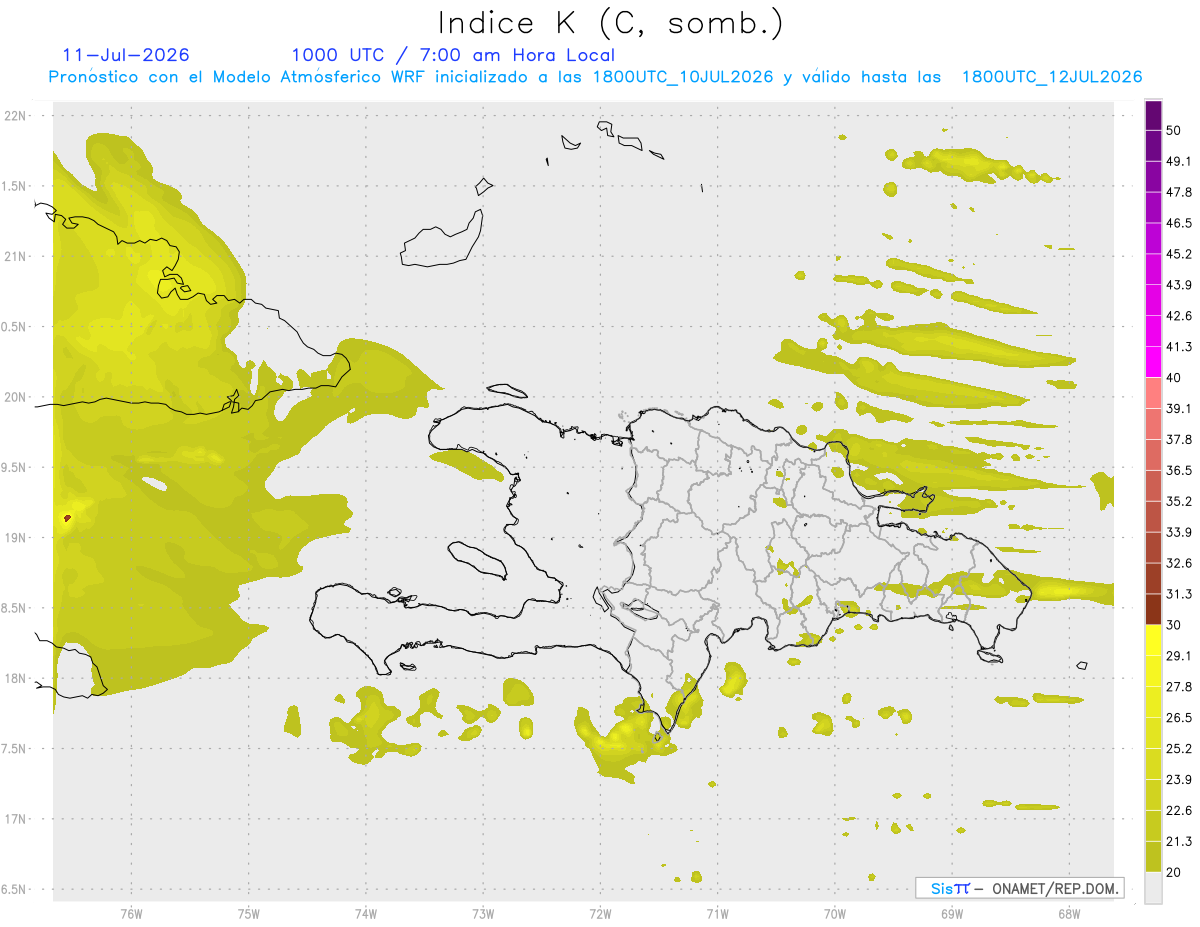The image size is (1200, 927).
Task: Click the '69W' longitude label
Action: click(x=951, y=914)
